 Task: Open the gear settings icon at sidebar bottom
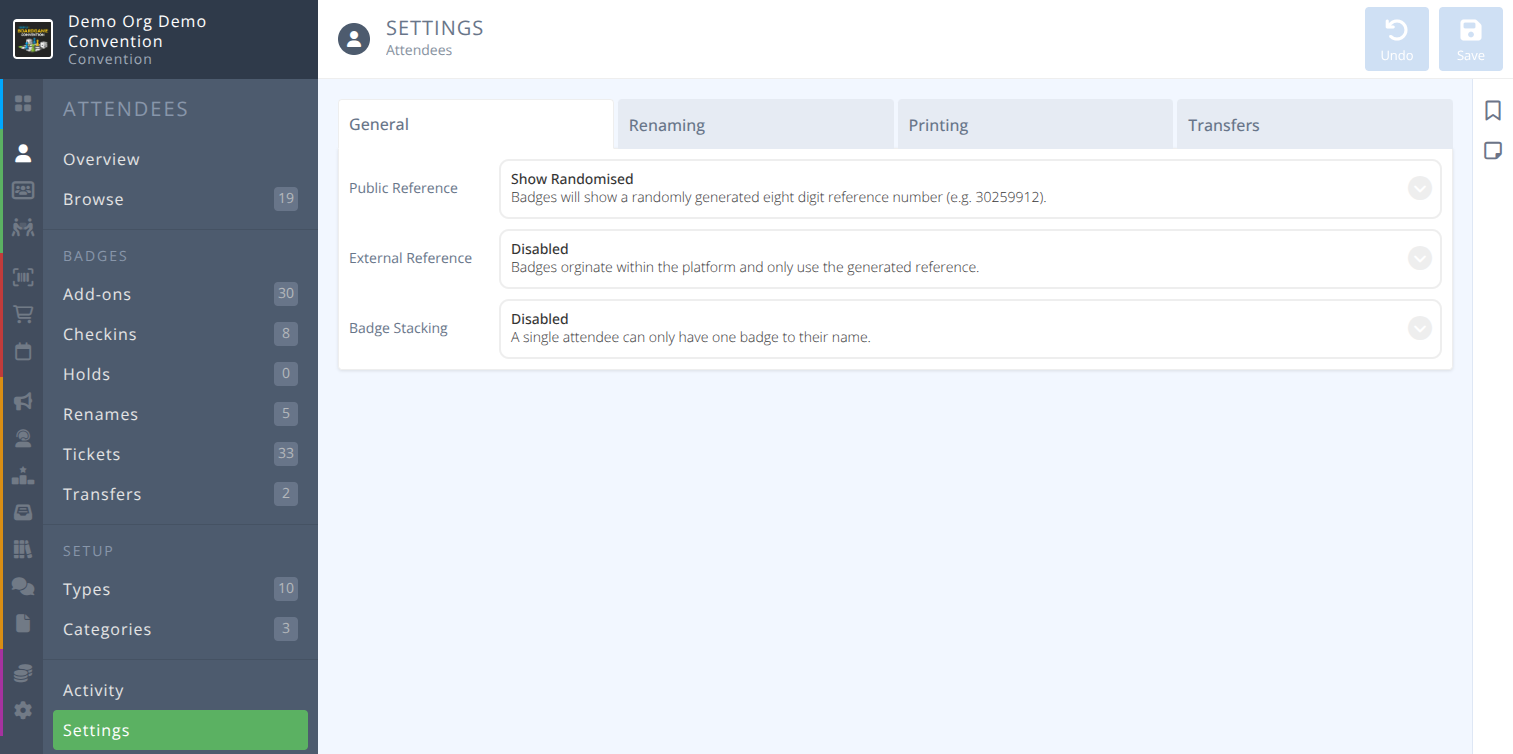coord(23,707)
